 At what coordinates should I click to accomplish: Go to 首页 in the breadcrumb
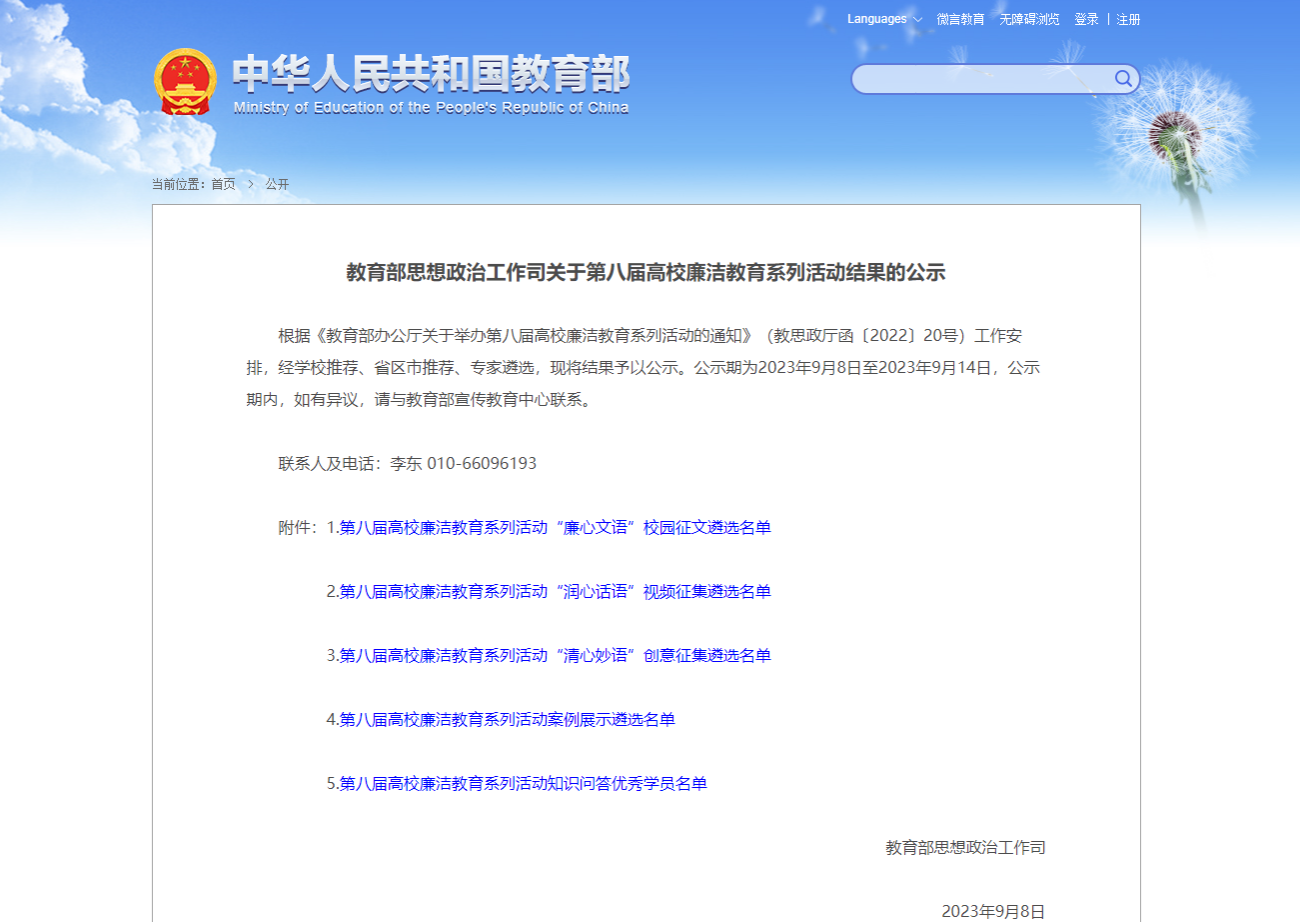223,184
